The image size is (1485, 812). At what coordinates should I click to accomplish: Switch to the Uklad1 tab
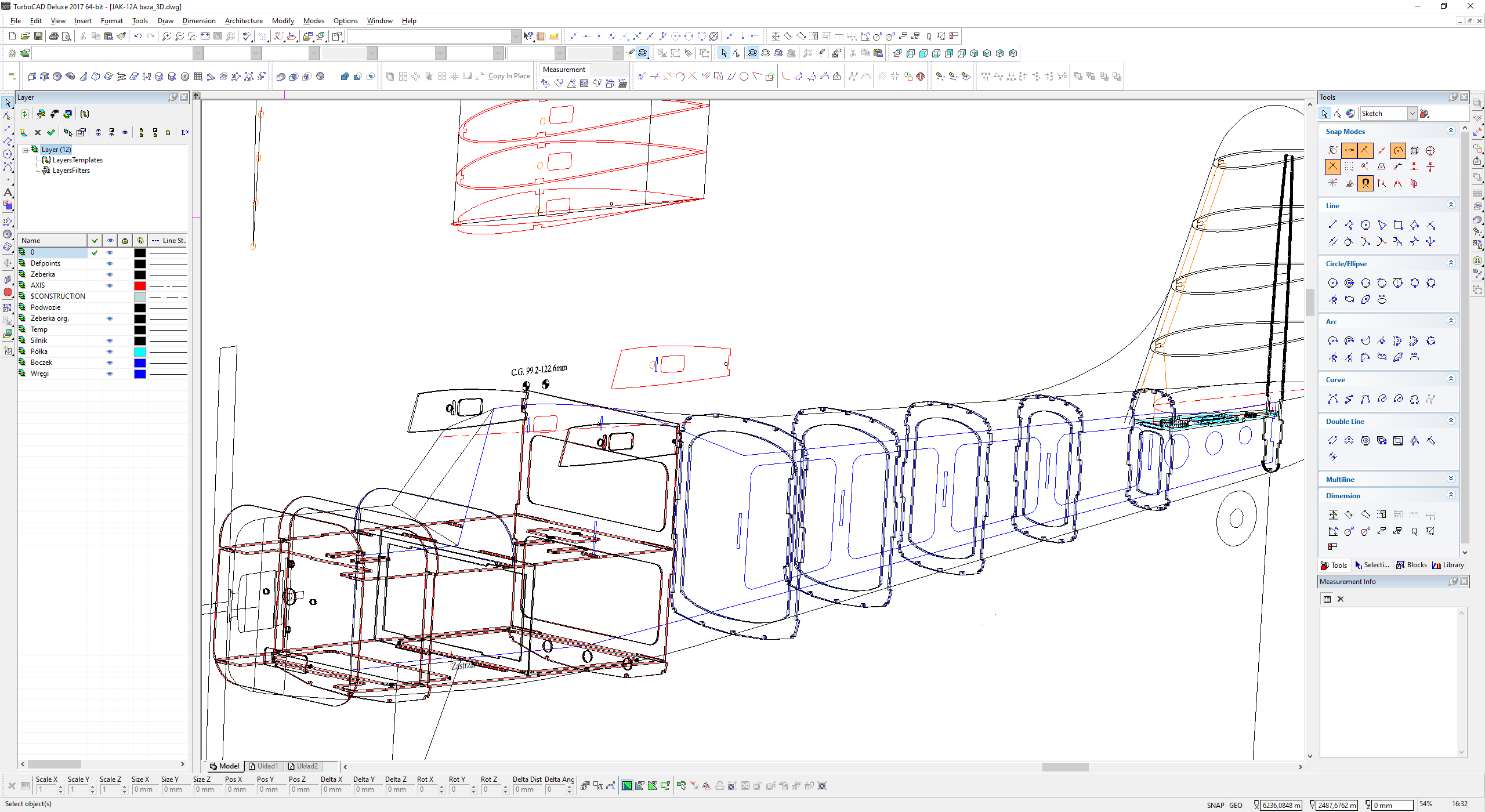click(264, 766)
